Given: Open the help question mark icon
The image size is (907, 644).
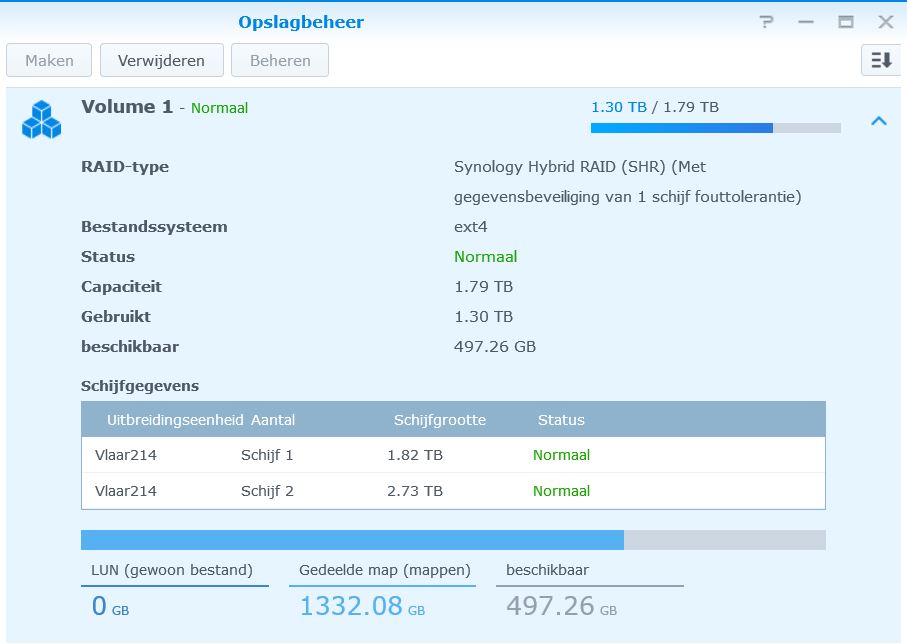Looking at the screenshot, I should coord(766,22).
